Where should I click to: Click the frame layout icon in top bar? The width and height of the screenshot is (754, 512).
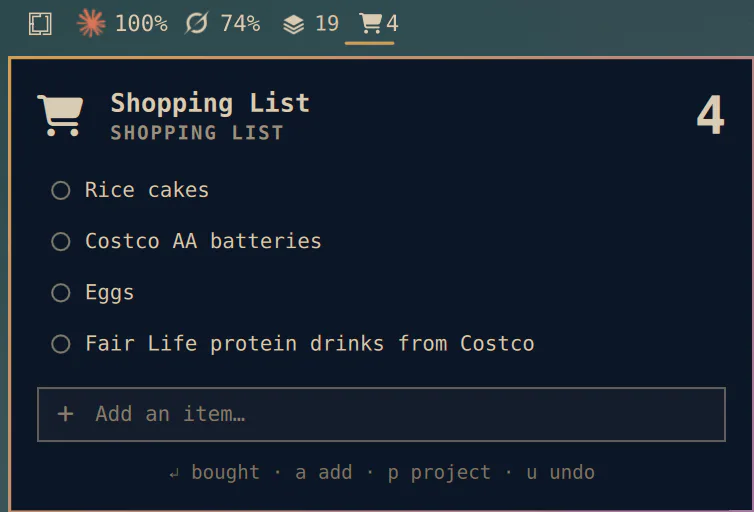[40, 24]
